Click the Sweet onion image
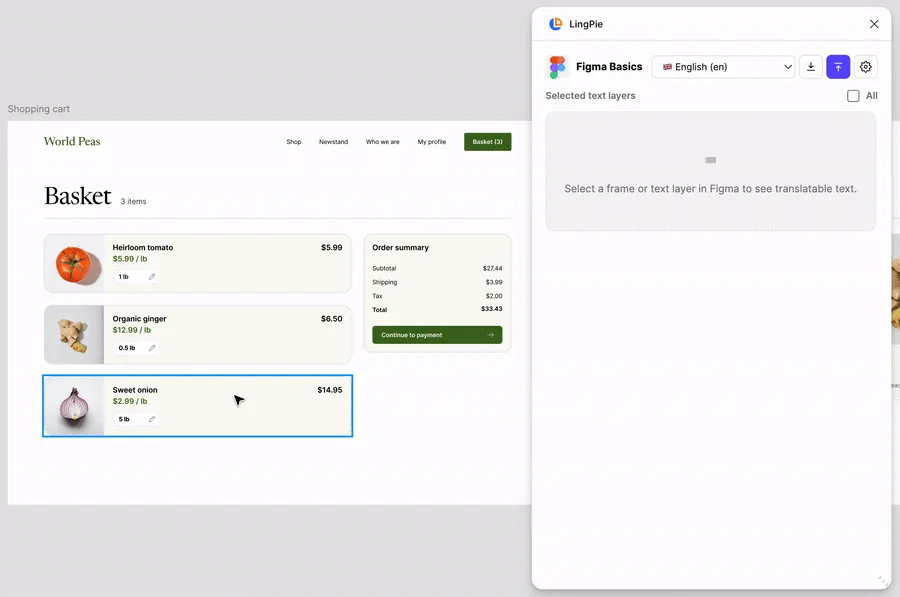The width and height of the screenshot is (900, 597). 74,406
